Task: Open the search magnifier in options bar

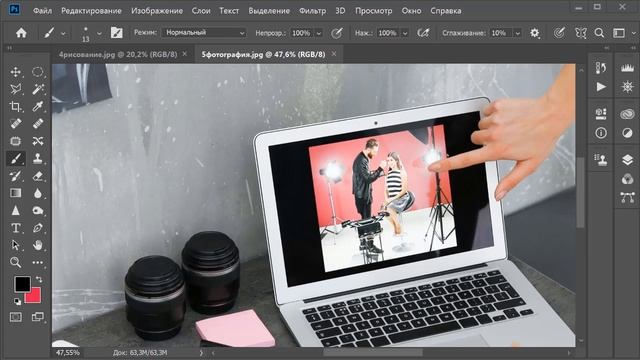Action: tap(599, 33)
